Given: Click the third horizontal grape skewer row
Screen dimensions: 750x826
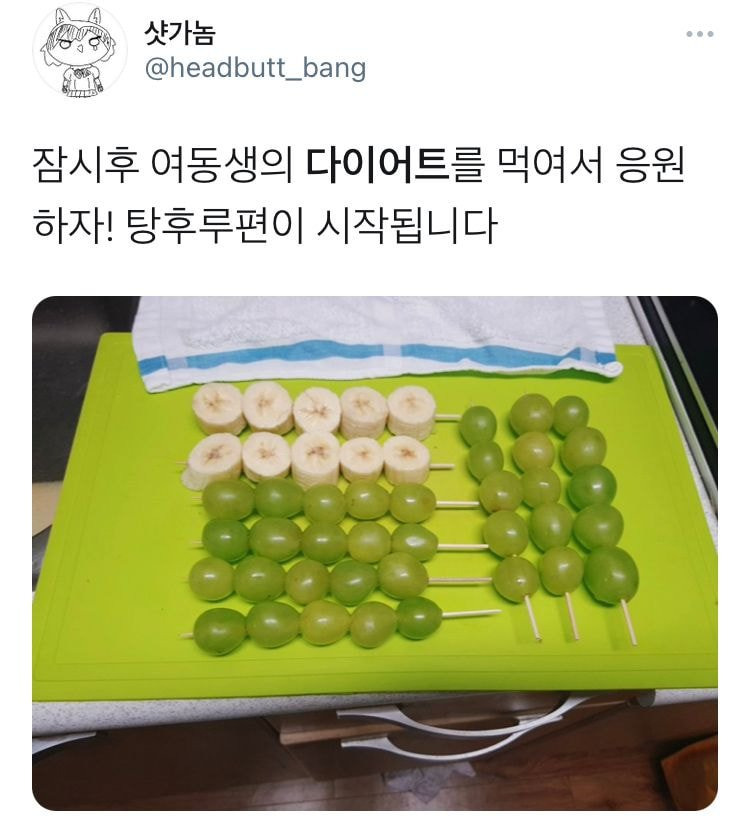Looking at the screenshot, I should click(337, 579).
